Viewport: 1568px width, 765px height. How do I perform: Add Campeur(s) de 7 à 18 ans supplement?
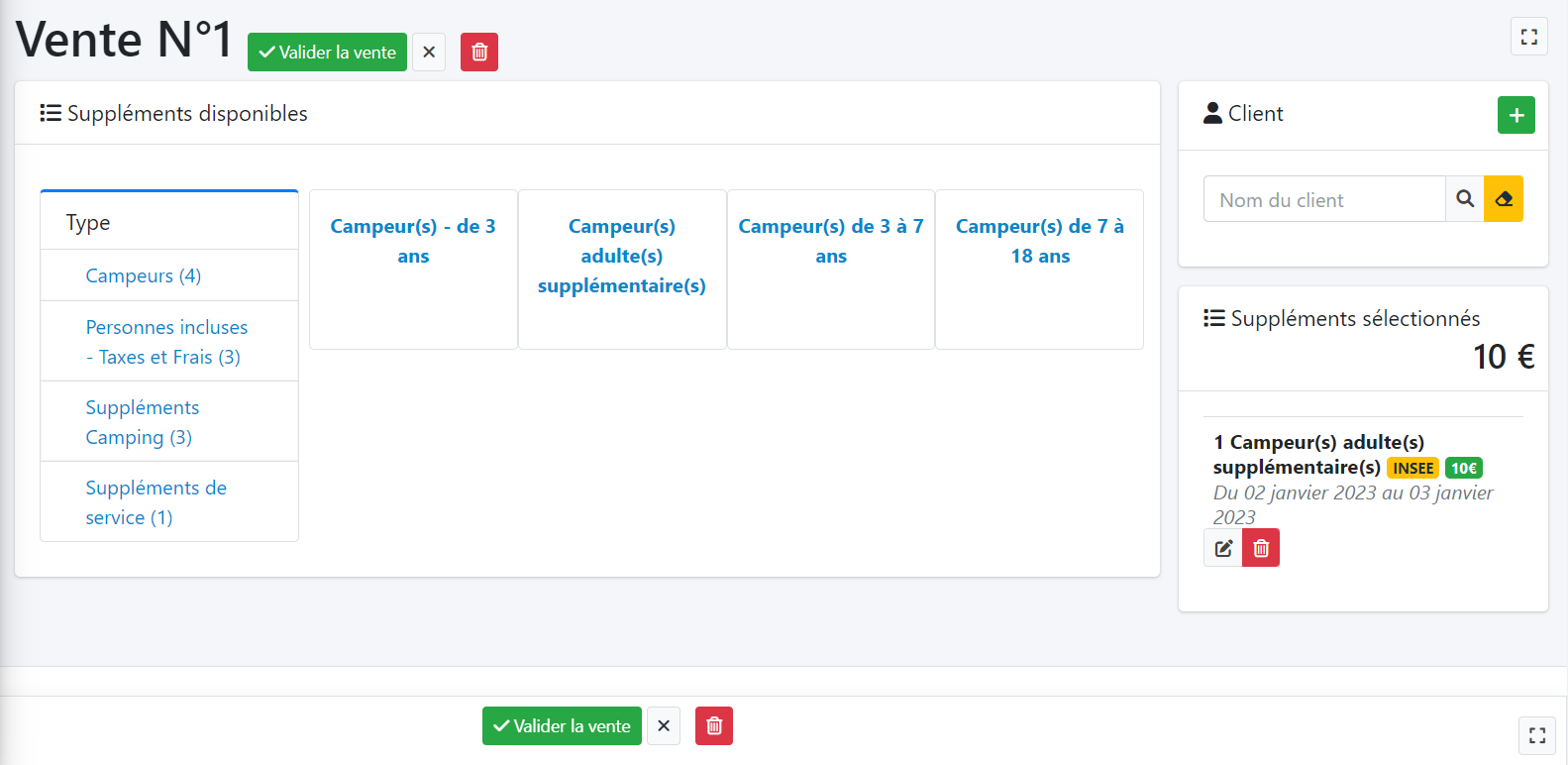[x=1040, y=241]
